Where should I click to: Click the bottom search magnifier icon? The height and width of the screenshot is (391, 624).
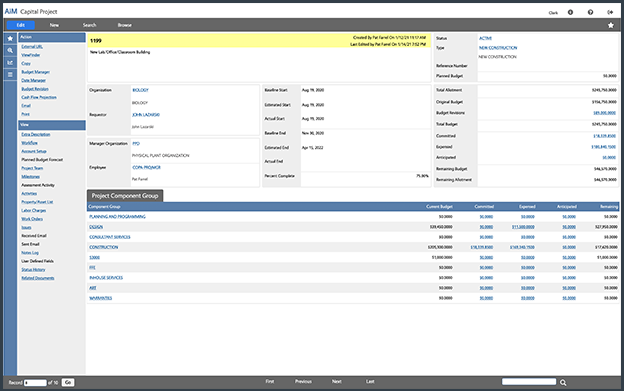tap(563, 382)
